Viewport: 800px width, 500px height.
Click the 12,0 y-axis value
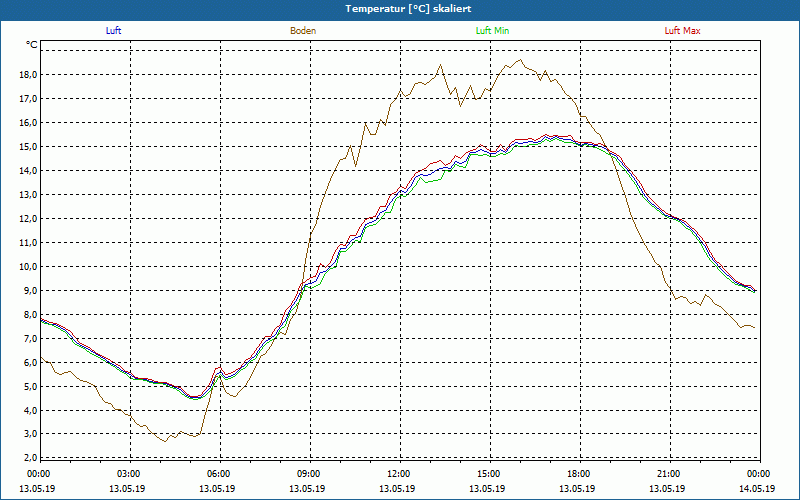pos(29,218)
